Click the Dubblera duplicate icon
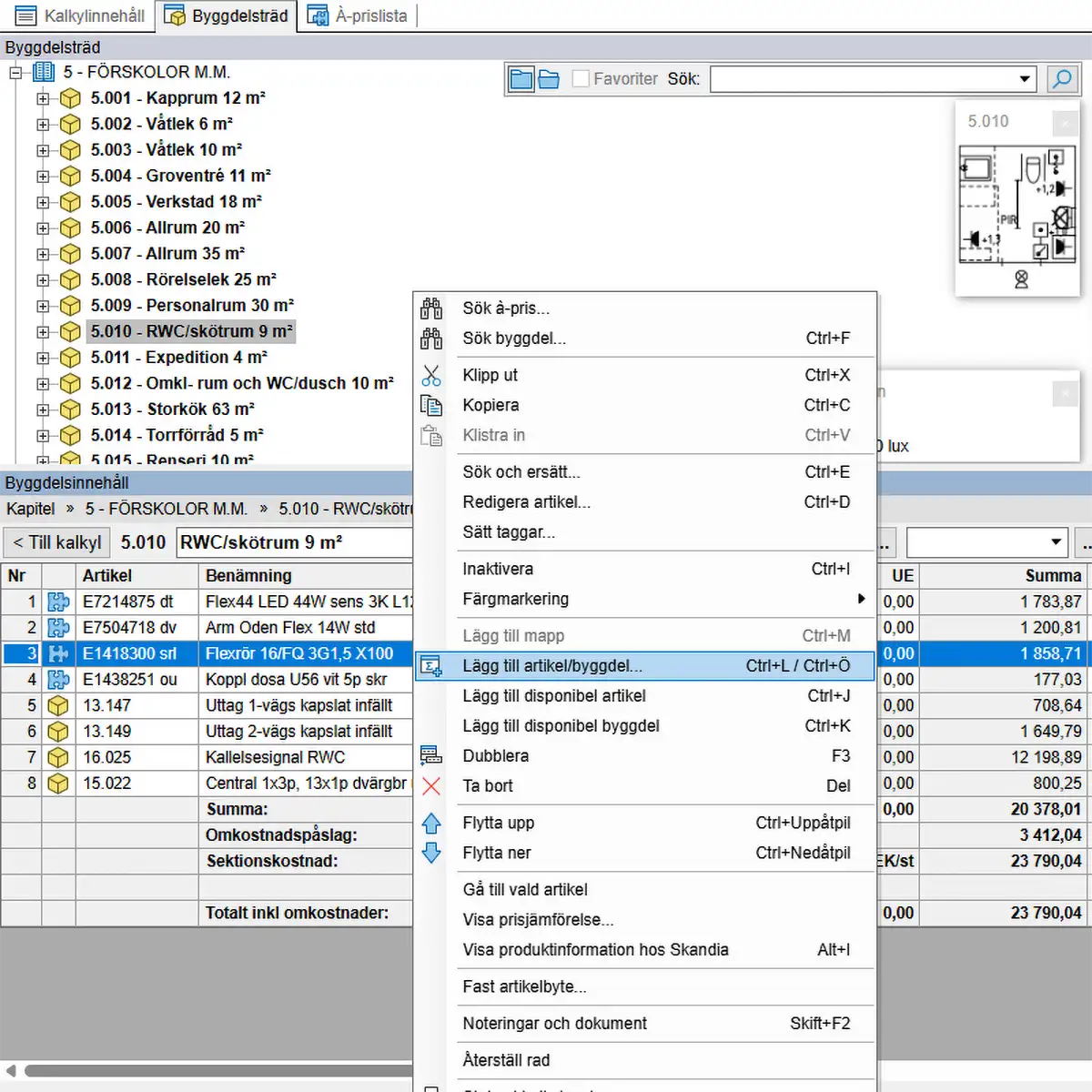The width and height of the screenshot is (1092, 1092). pos(431,756)
